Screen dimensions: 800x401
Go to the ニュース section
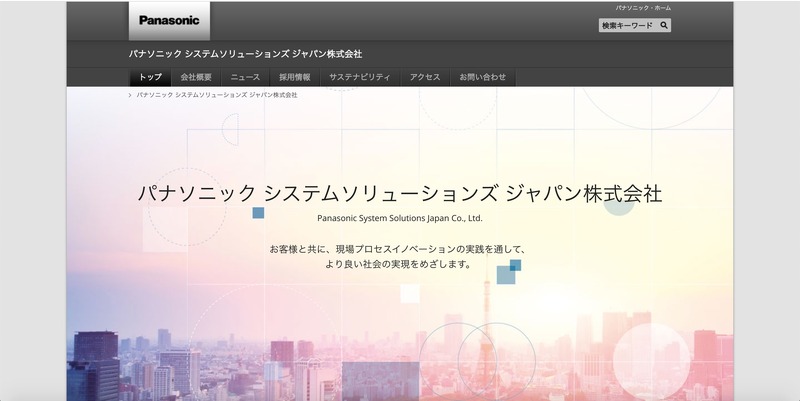pos(245,77)
